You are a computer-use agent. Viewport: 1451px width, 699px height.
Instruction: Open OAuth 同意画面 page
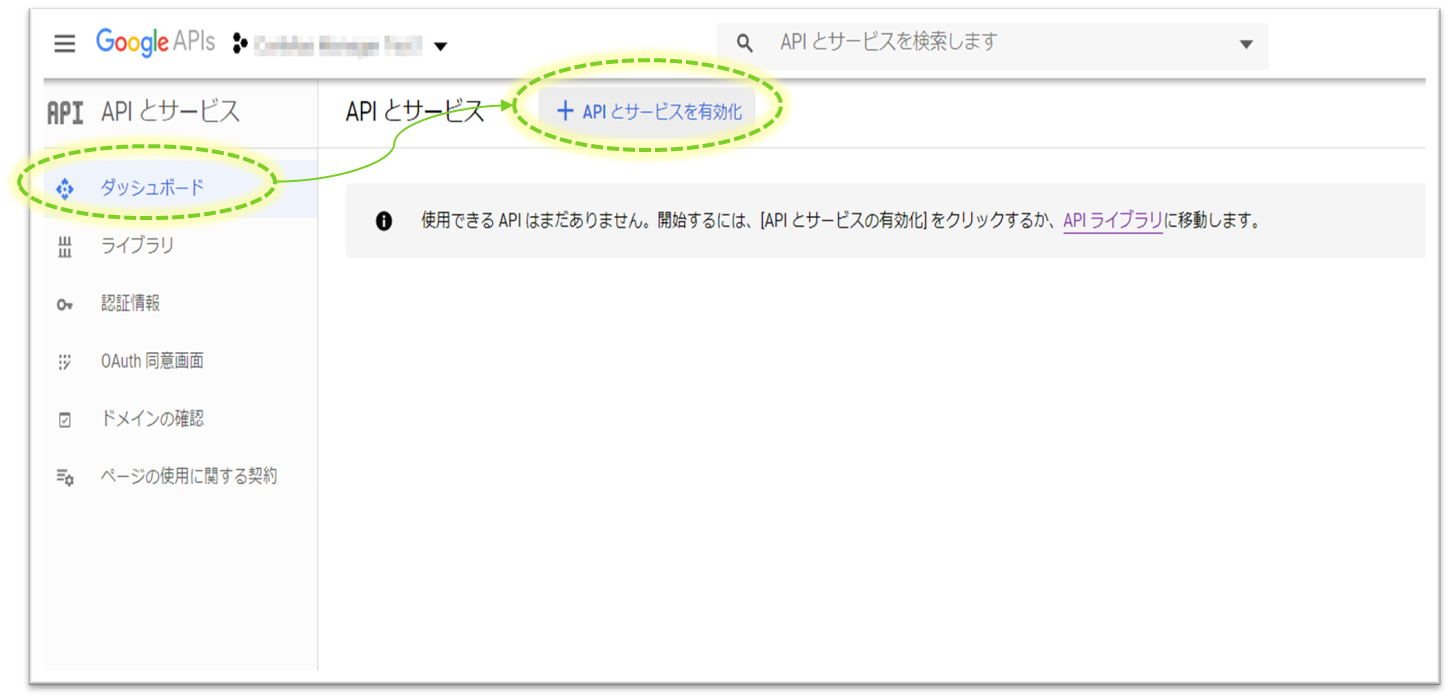click(x=152, y=361)
